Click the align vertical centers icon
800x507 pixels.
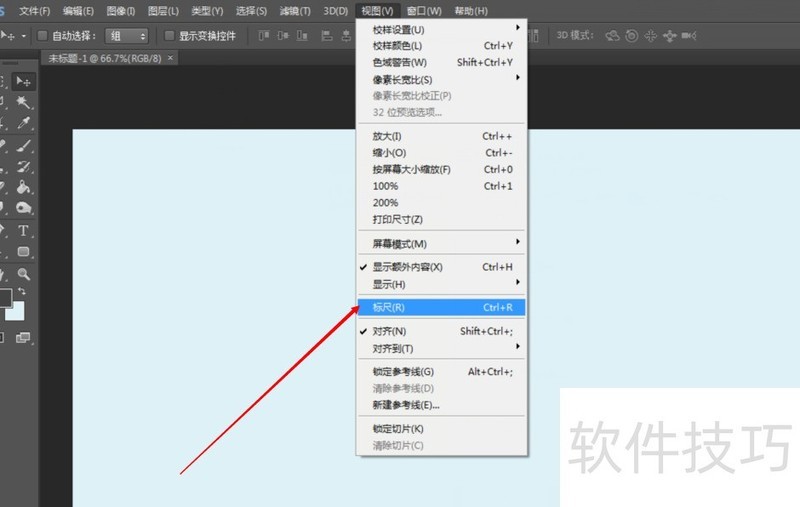click(283, 36)
